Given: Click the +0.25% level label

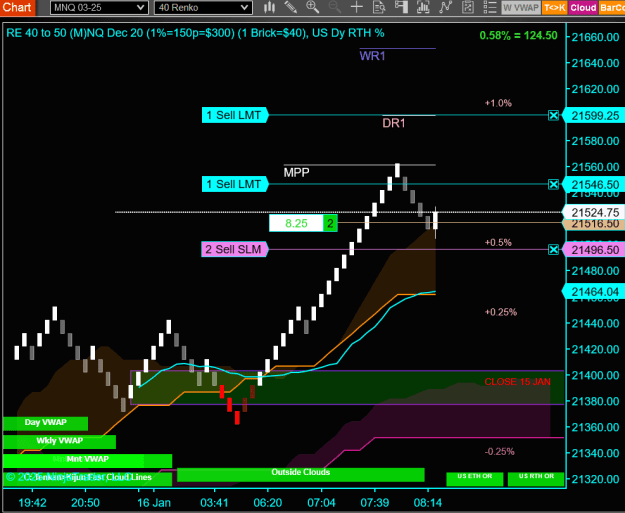Looking at the screenshot, I should click(501, 312).
